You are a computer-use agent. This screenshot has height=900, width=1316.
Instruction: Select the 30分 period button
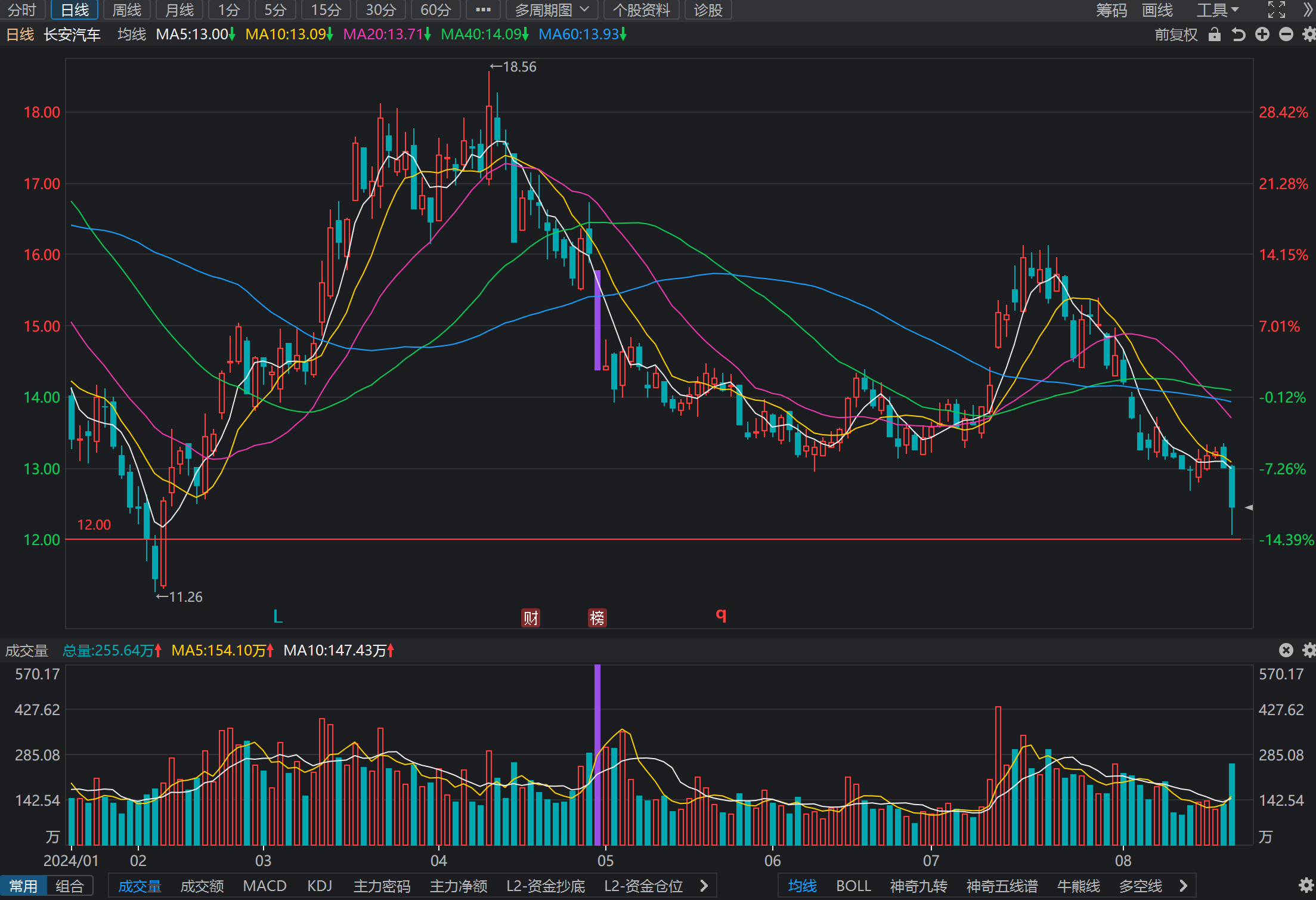(381, 10)
